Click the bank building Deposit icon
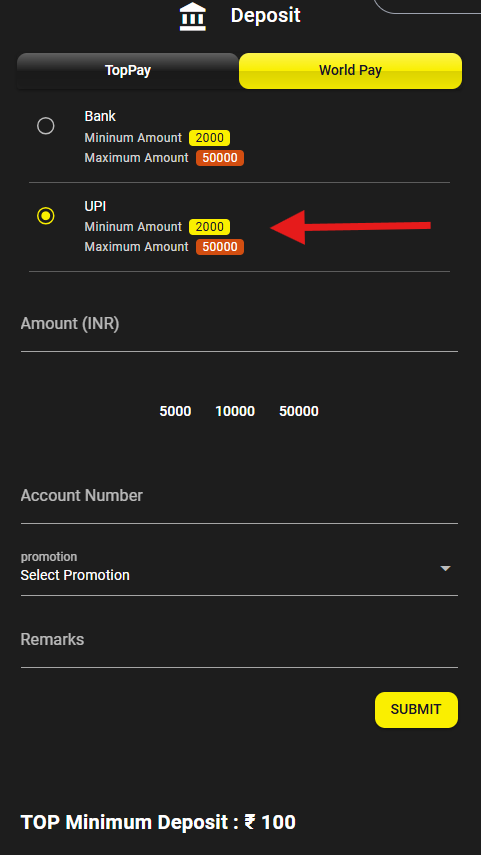The width and height of the screenshot is (481, 855). (x=193, y=16)
